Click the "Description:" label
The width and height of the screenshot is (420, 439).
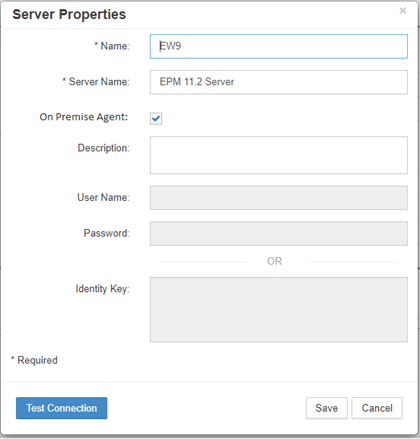pyautogui.click(x=104, y=148)
